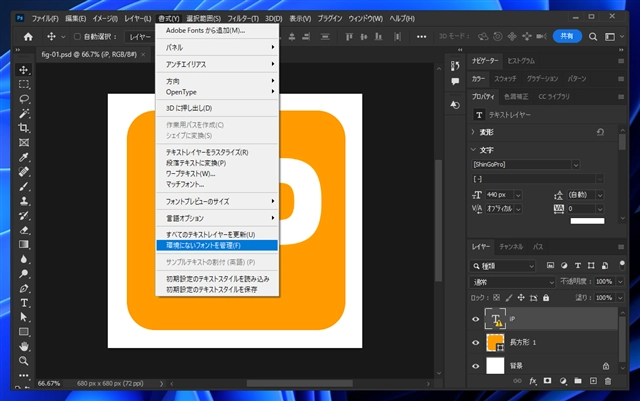Select the Crop tool
The image size is (640, 401).
pyautogui.click(x=24, y=128)
